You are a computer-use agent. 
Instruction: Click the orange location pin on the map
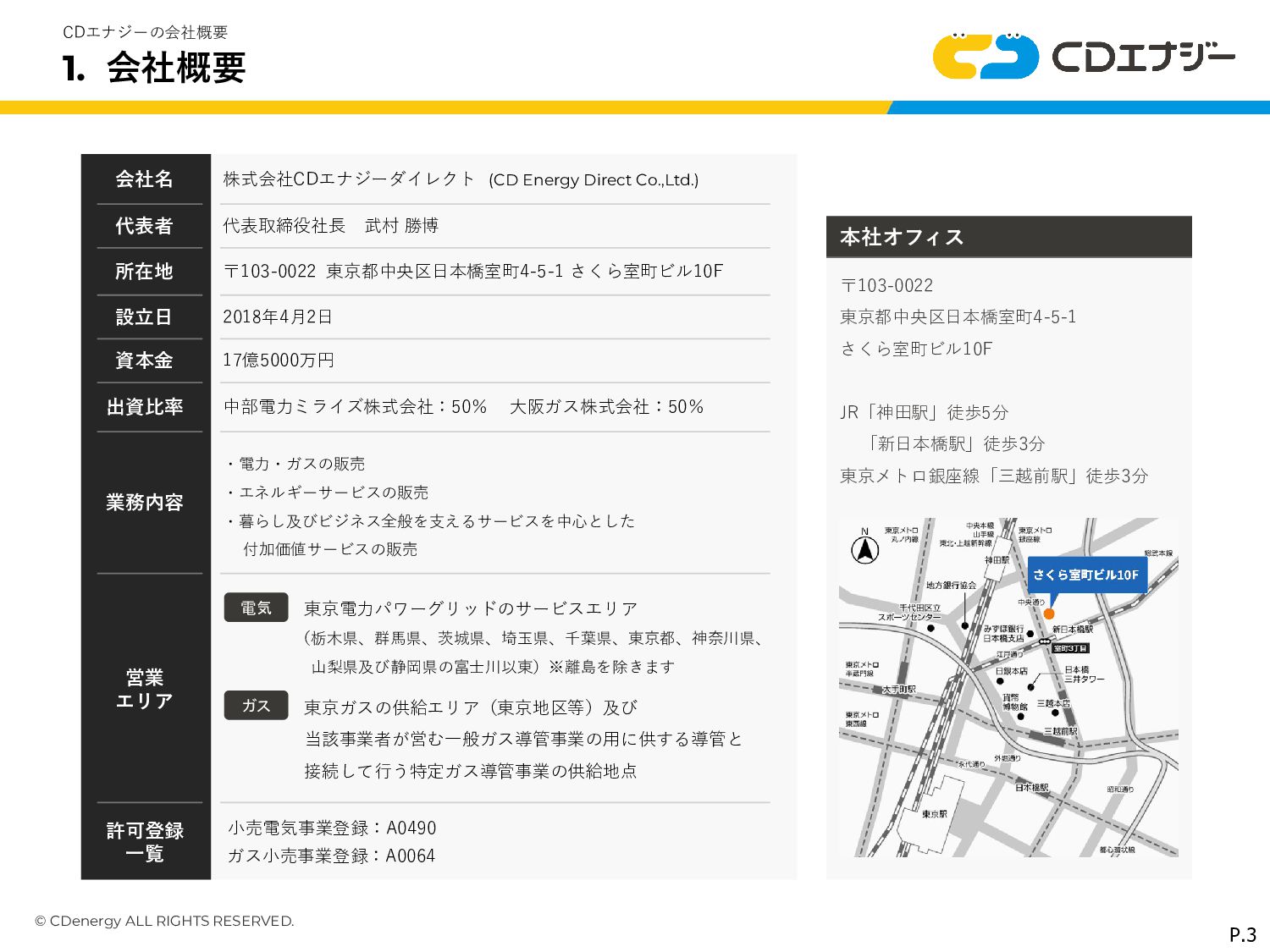(1049, 614)
